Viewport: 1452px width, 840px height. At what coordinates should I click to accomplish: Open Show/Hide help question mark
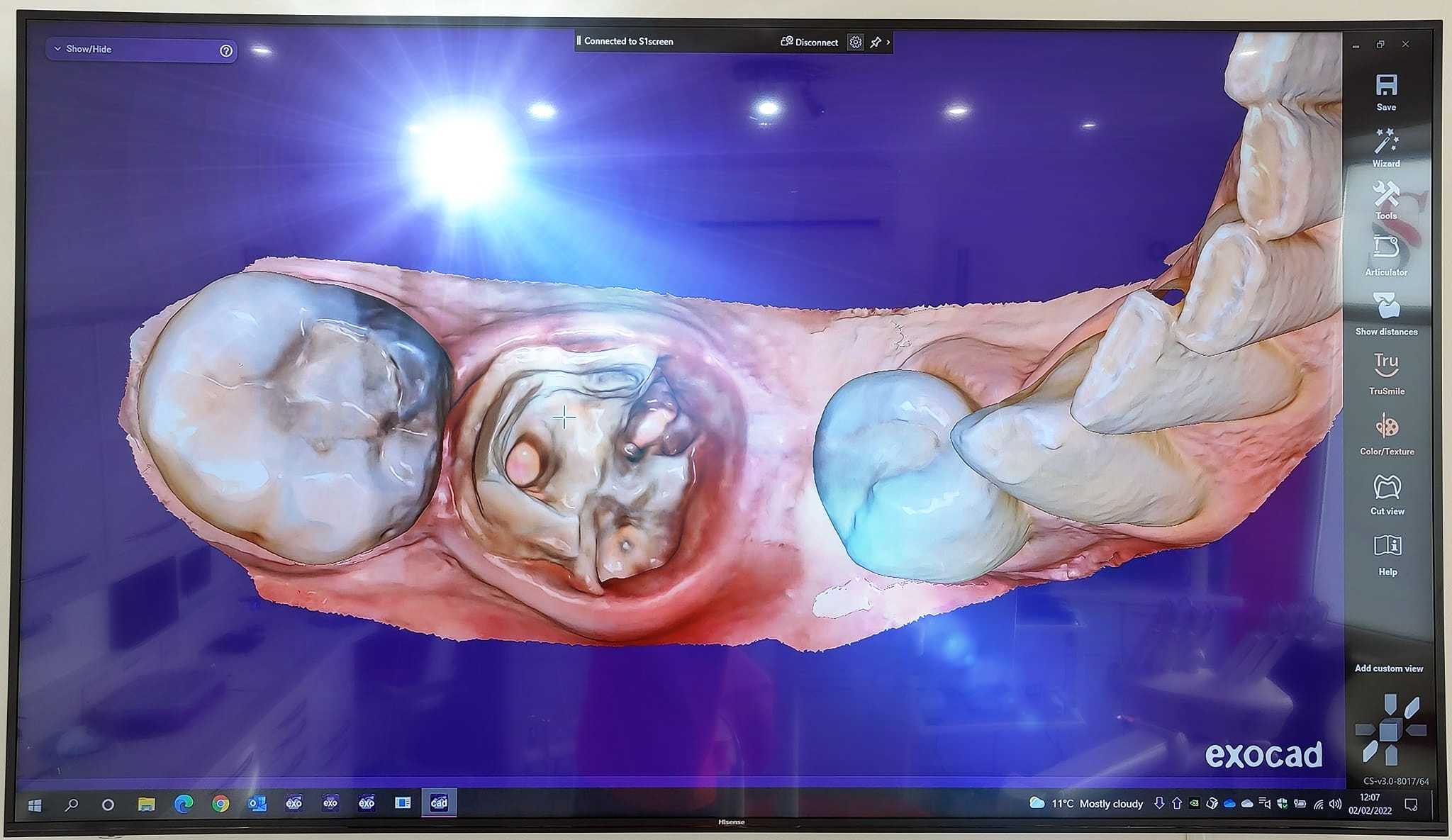226,50
